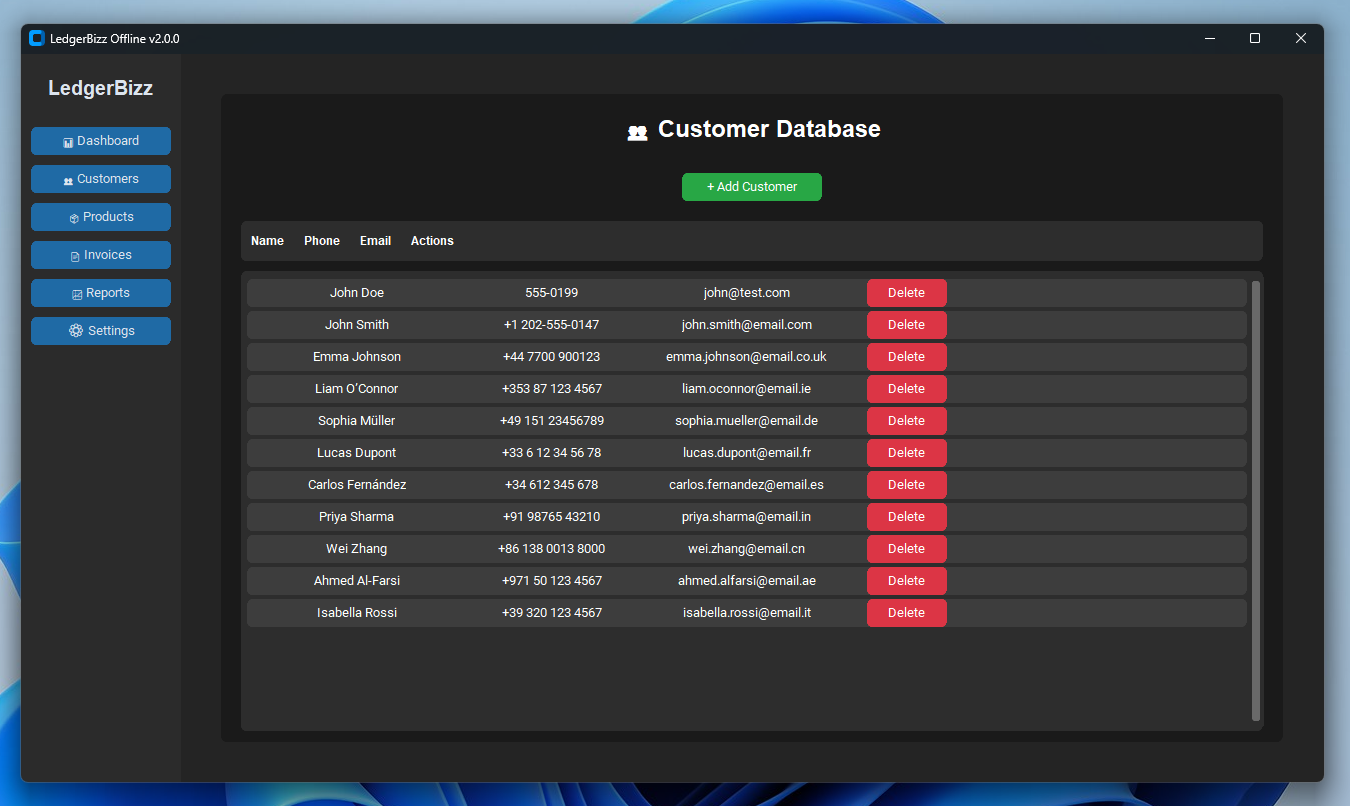
Task: Click the cube icon on Products button
Action: [73, 217]
